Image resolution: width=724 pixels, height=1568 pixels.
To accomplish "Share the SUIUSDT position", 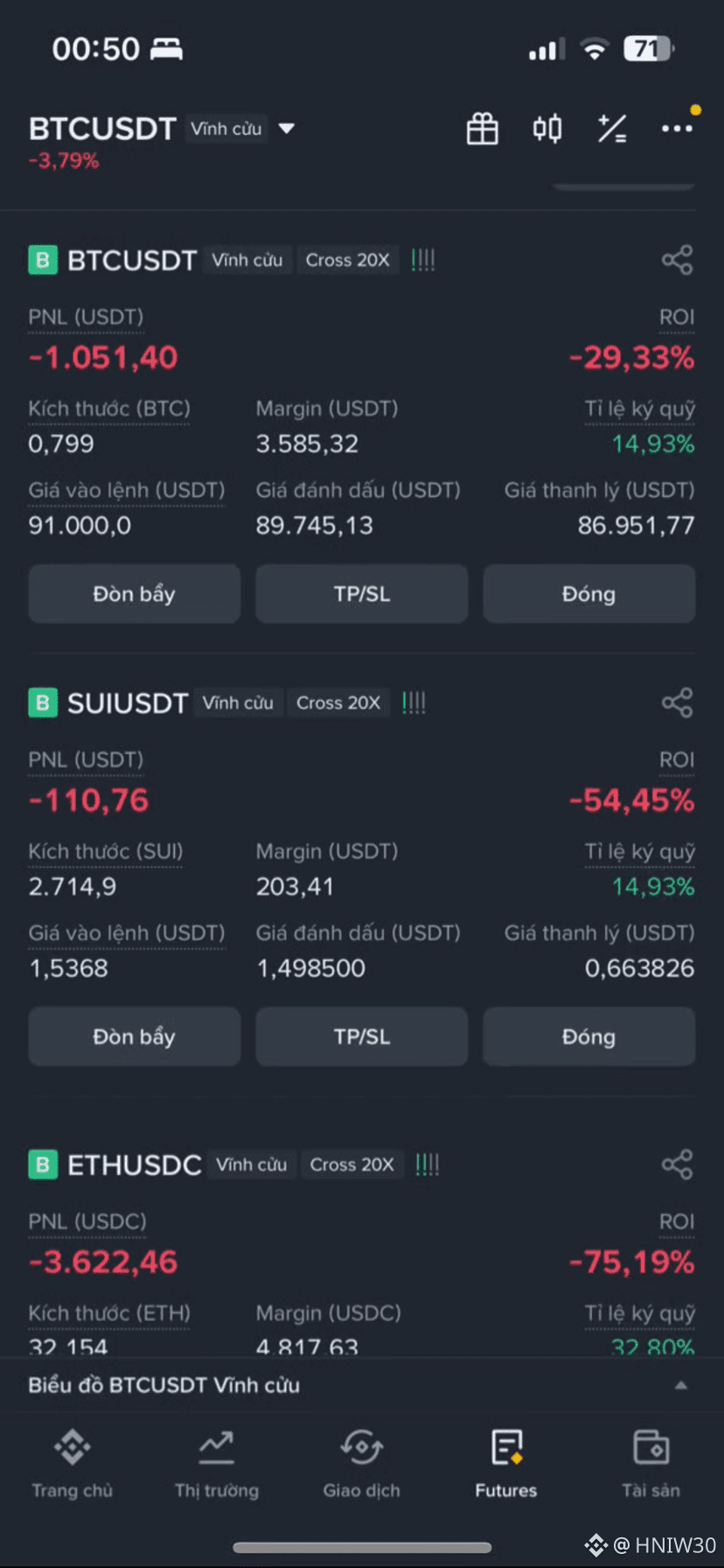I will tap(677, 703).
